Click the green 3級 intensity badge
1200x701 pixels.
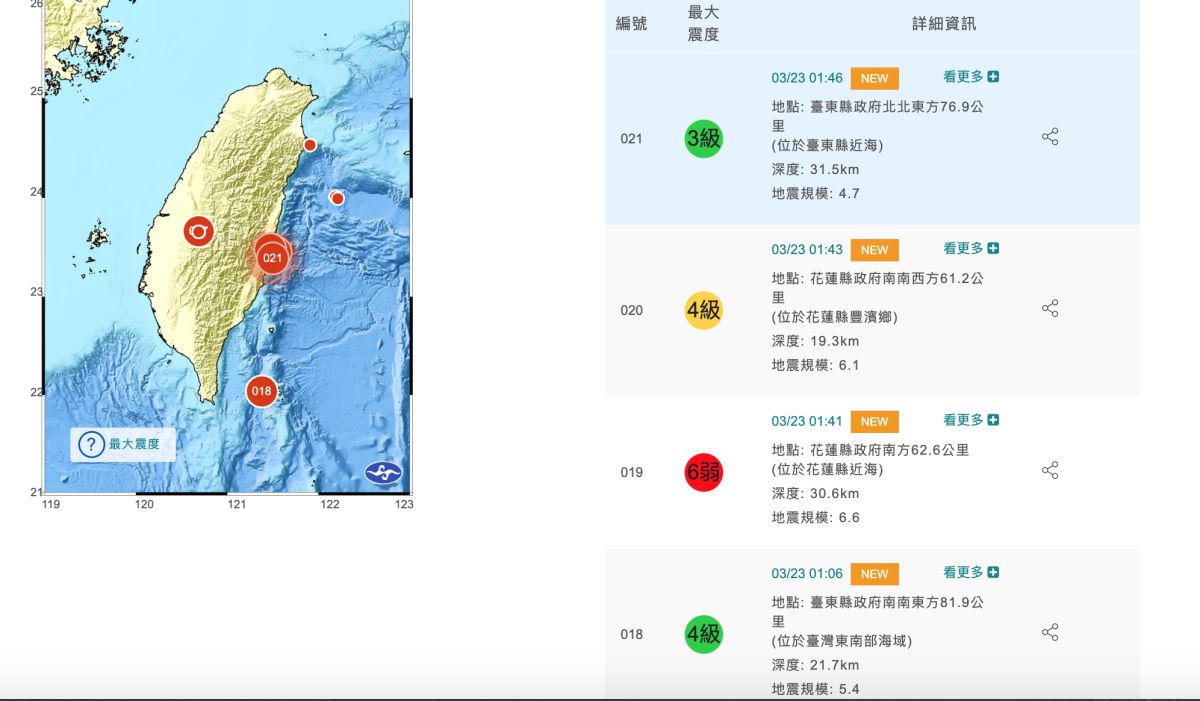[703, 138]
